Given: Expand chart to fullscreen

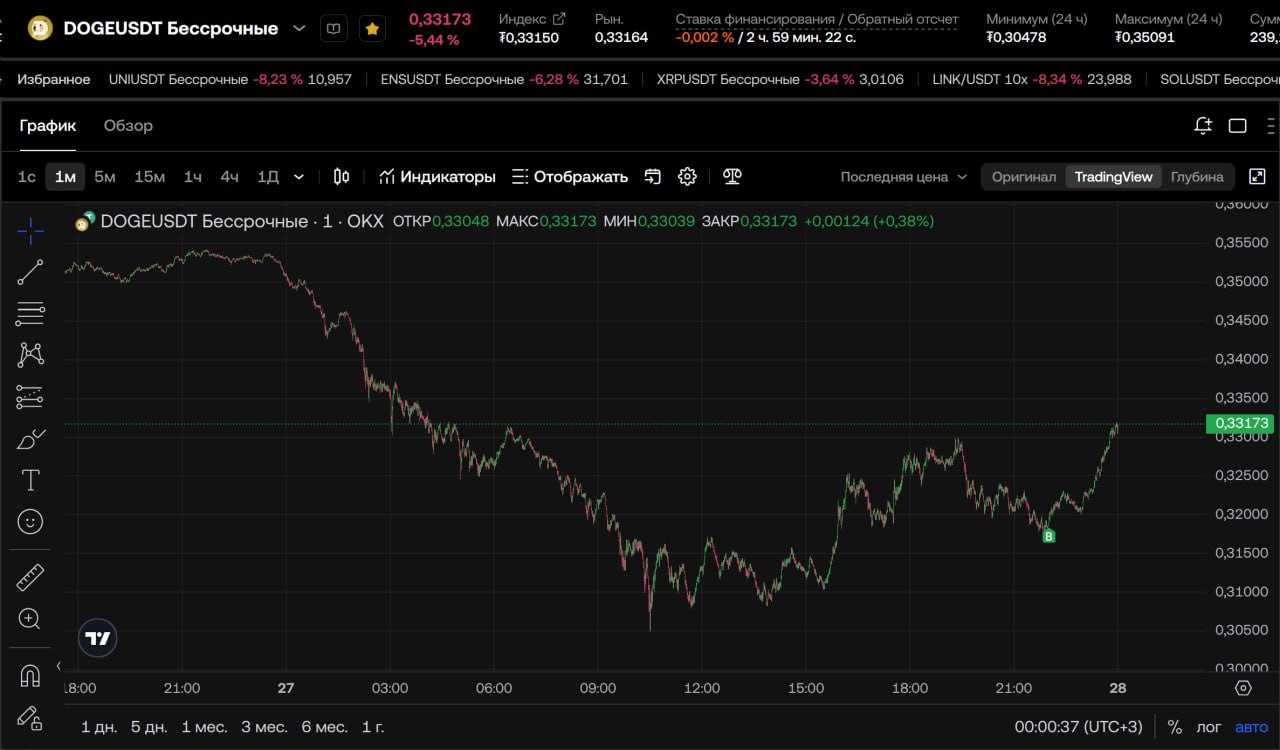Looking at the screenshot, I should [x=1258, y=177].
